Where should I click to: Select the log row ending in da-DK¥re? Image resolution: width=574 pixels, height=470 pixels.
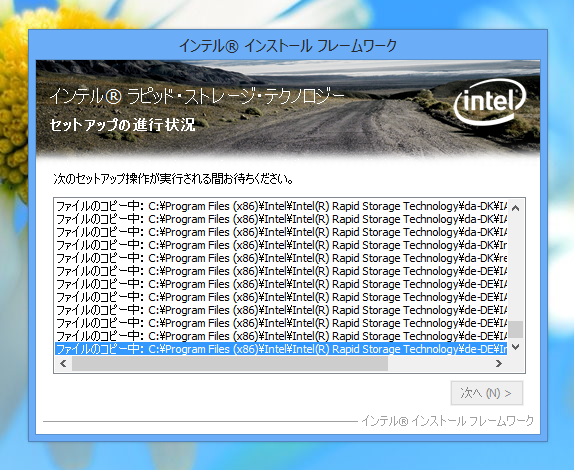[x=281, y=258]
